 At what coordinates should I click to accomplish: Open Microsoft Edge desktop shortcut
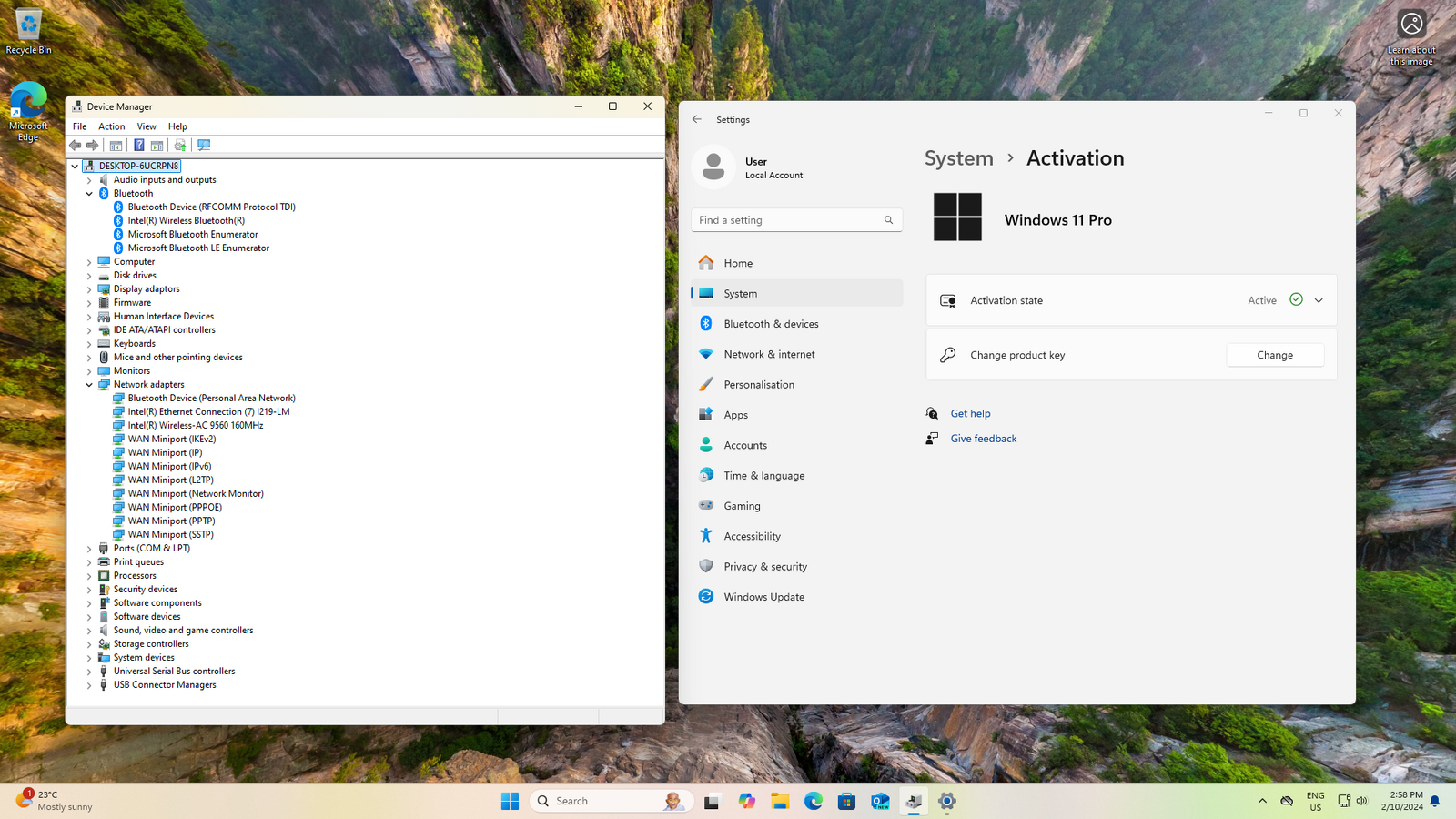[x=28, y=113]
